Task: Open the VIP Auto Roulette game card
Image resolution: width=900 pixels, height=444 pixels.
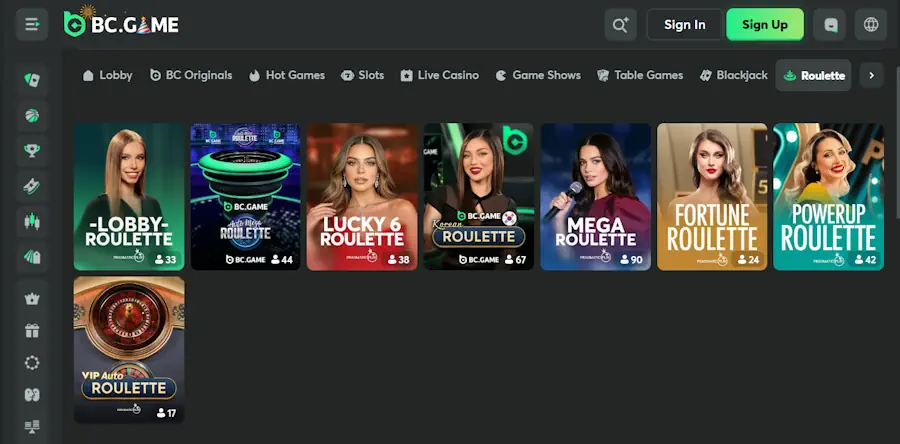Action: (129, 350)
